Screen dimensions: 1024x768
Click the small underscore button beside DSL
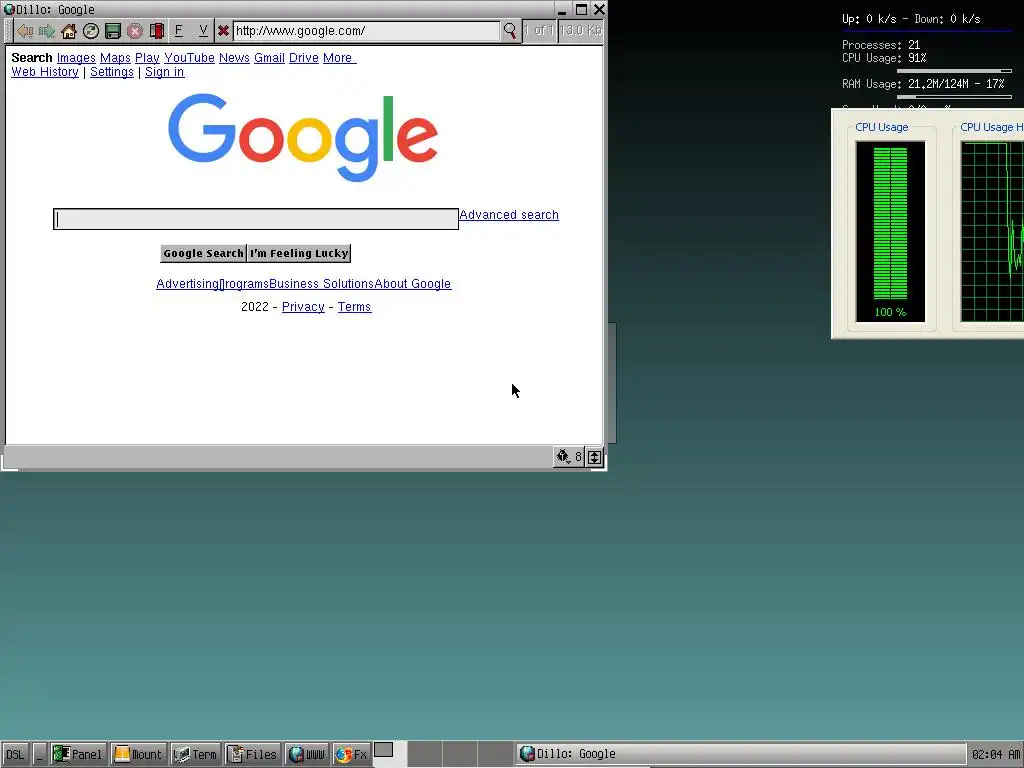[39, 754]
